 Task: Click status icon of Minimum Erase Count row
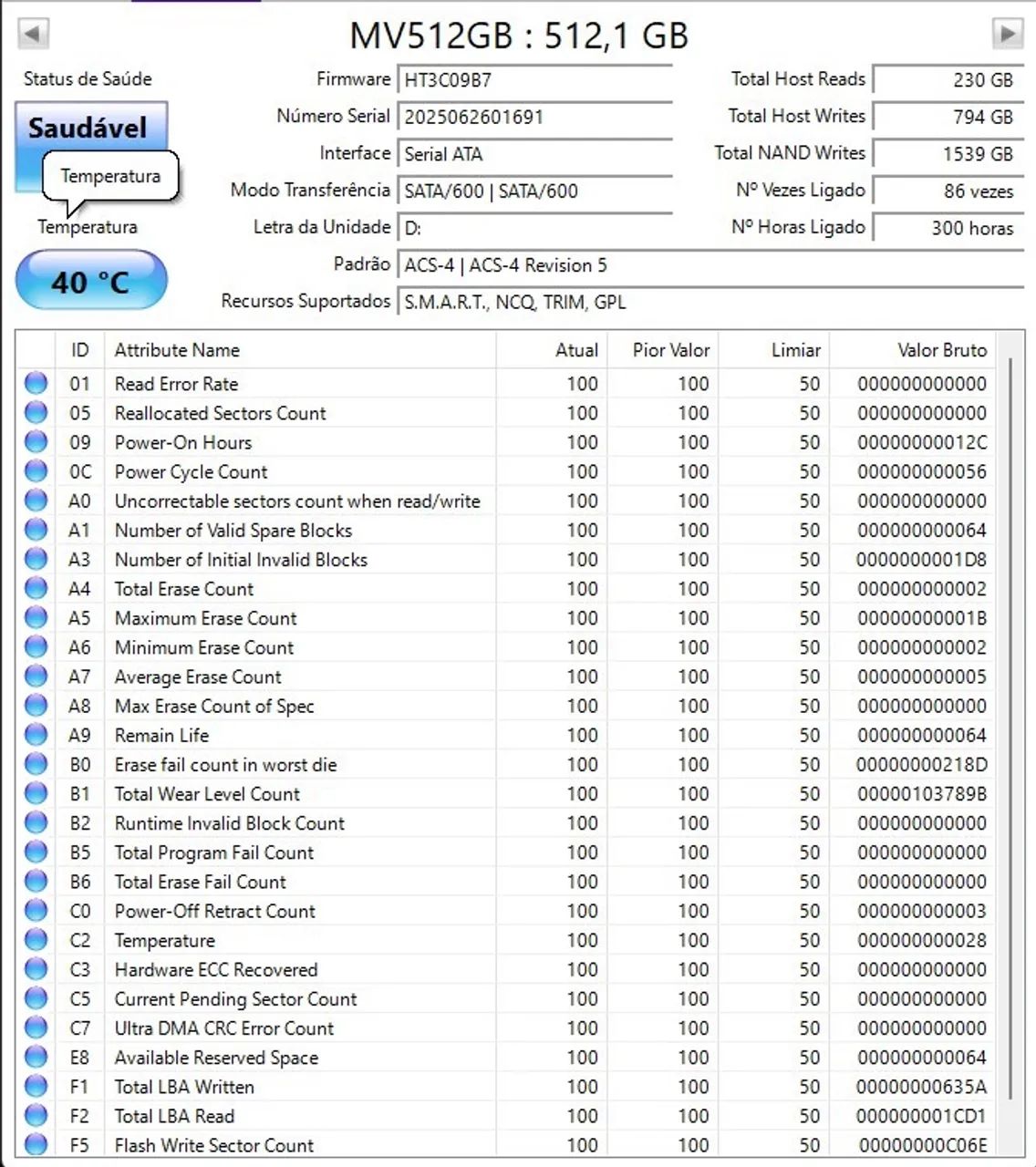[x=36, y=646]
